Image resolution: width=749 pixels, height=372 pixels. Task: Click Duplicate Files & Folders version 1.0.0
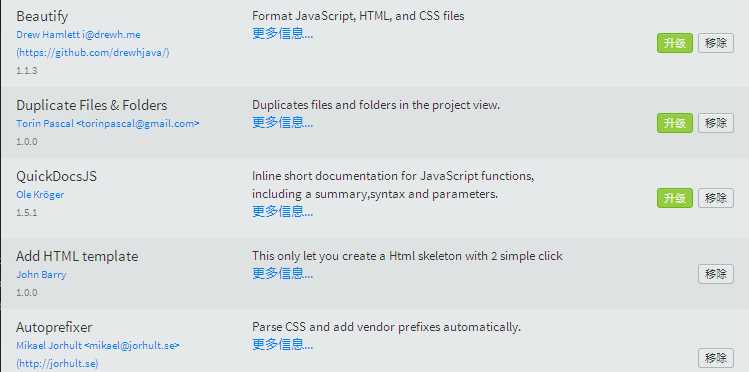click(27, 142)
